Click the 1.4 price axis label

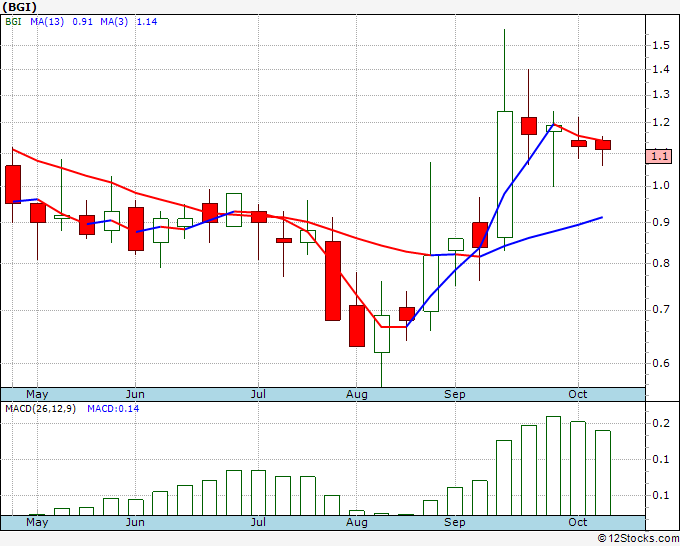[661, 69]
